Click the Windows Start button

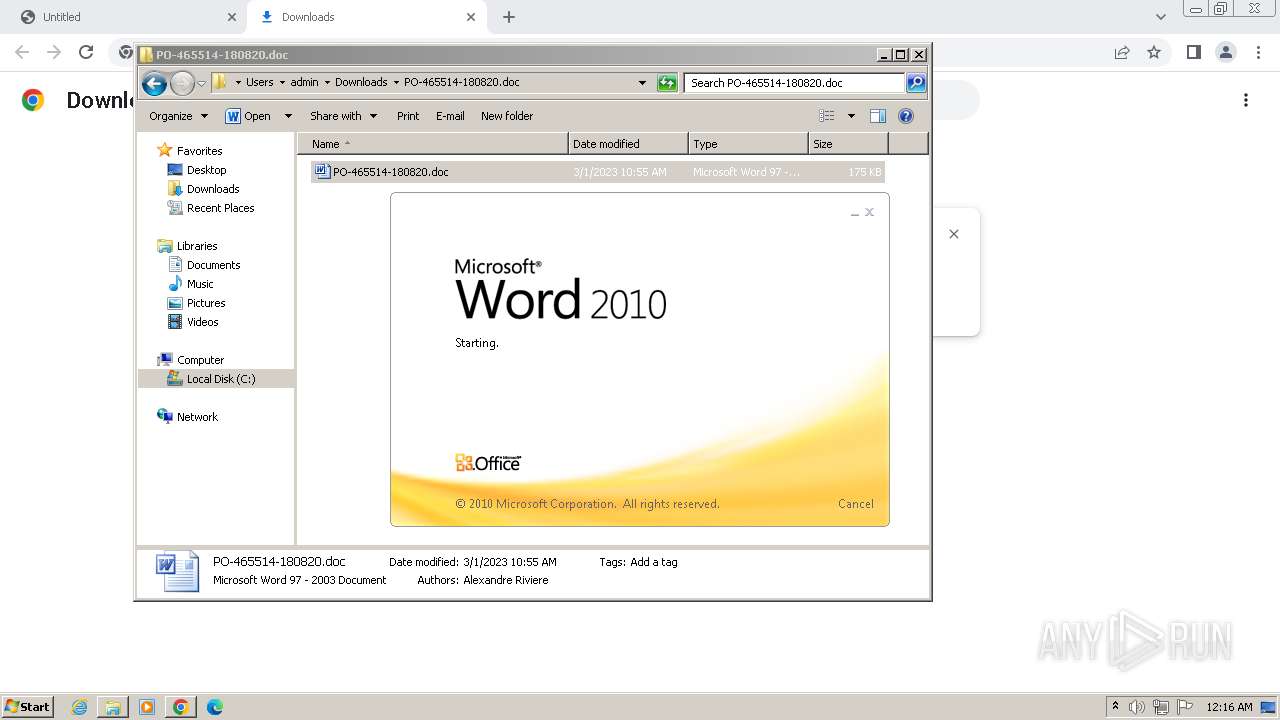(x=28, y=706)
